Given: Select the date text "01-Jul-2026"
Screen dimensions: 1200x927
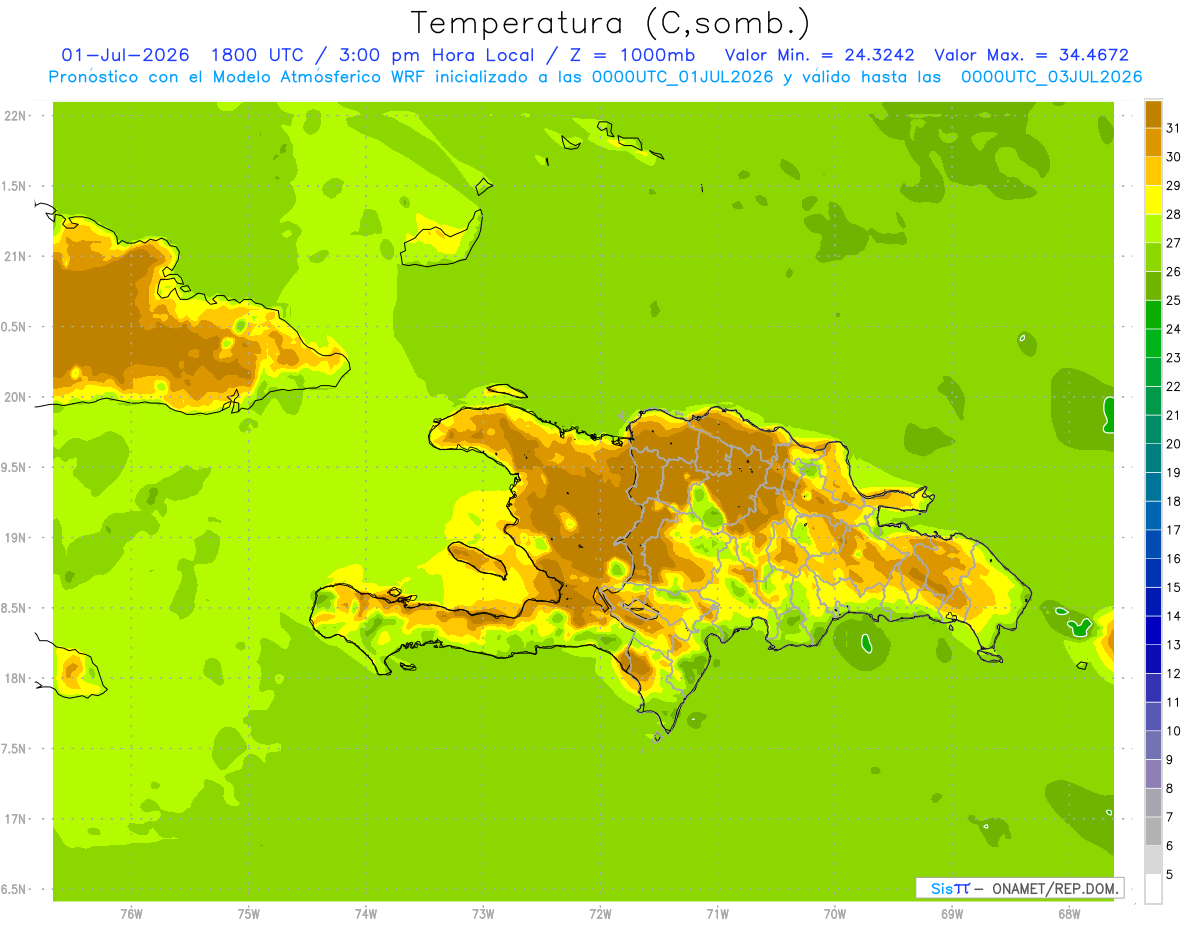Looking at the screenshot, I should click(126, 55).
